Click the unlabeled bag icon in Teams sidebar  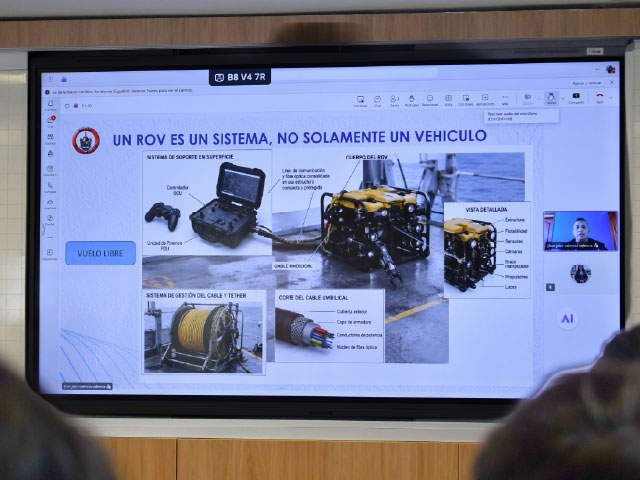[50, 154]
